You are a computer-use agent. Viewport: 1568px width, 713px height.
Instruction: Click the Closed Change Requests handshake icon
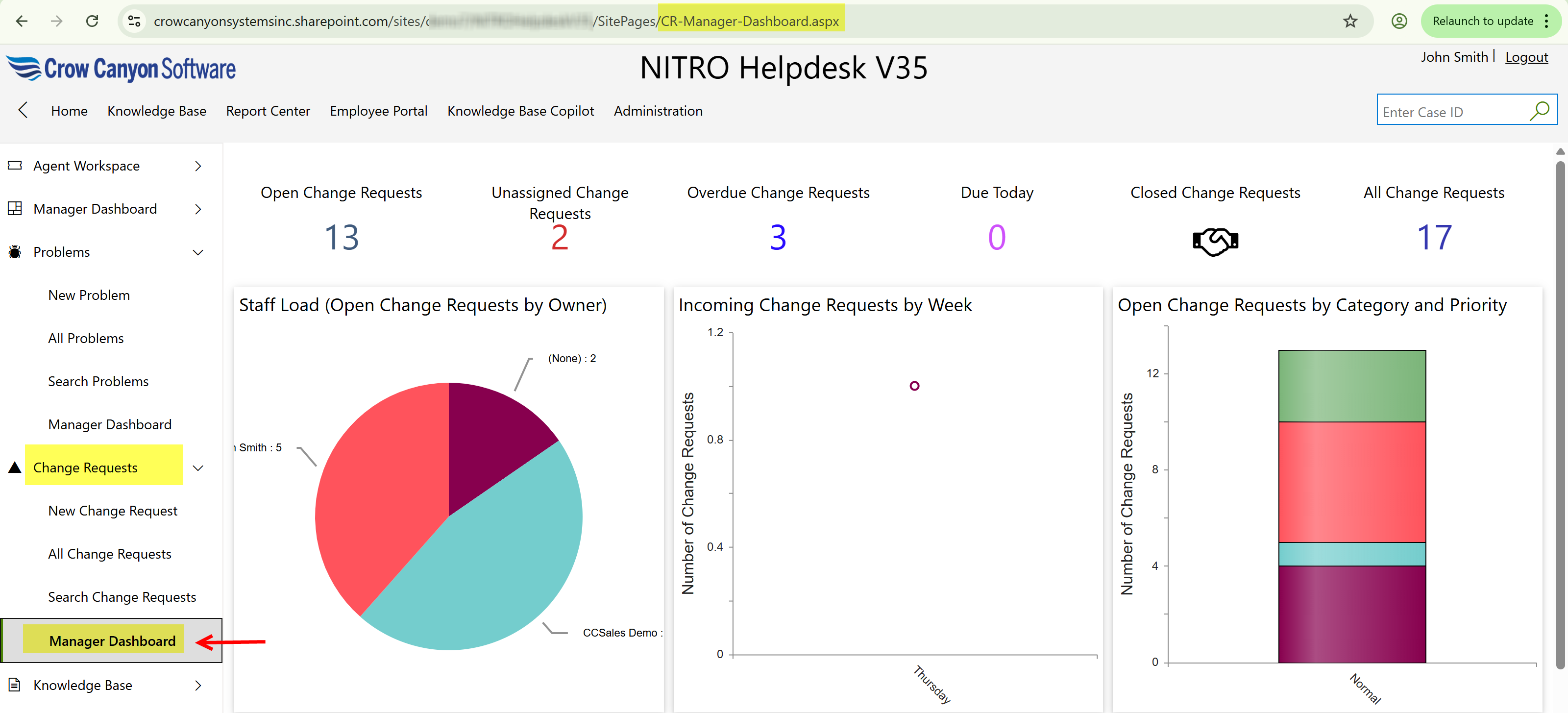pos(1215,241)
